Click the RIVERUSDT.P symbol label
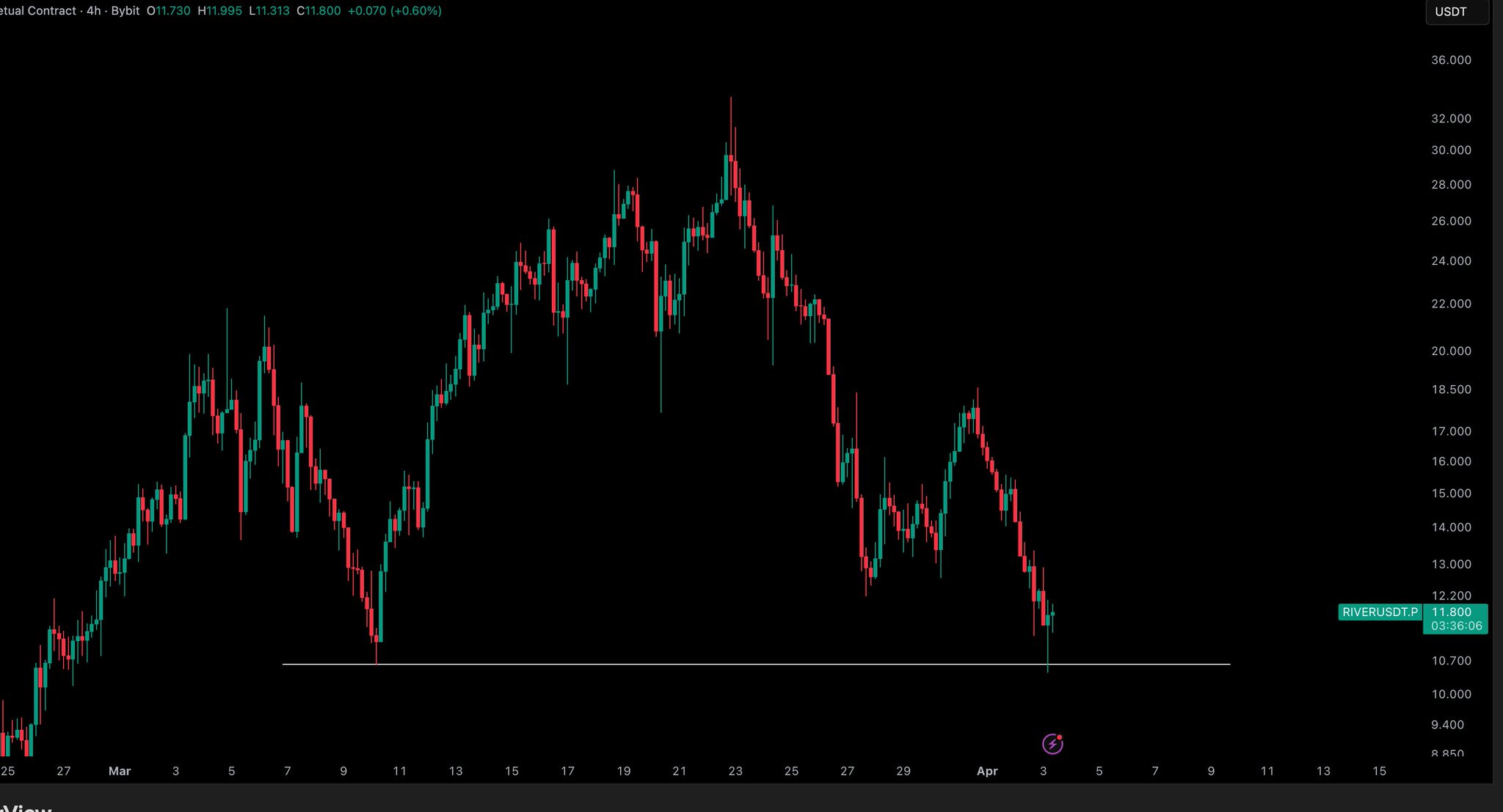 (x=1380, y=612)
